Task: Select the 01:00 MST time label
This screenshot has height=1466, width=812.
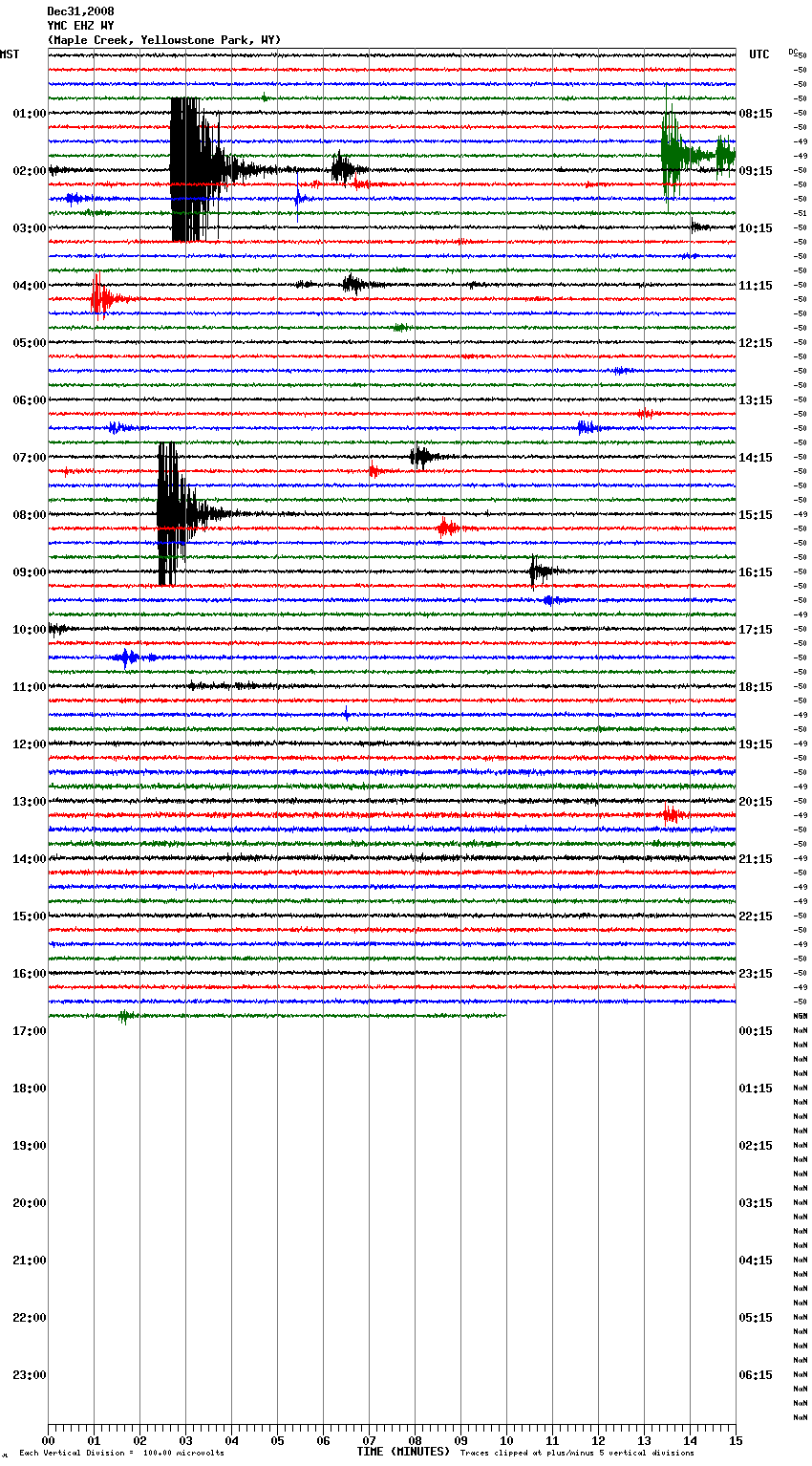Action: [x=29, y=114]
